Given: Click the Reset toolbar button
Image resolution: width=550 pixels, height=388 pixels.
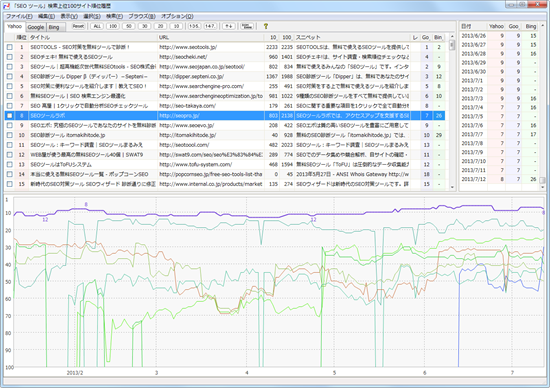Looking at the screenshot, I should [x=78, y=26].
